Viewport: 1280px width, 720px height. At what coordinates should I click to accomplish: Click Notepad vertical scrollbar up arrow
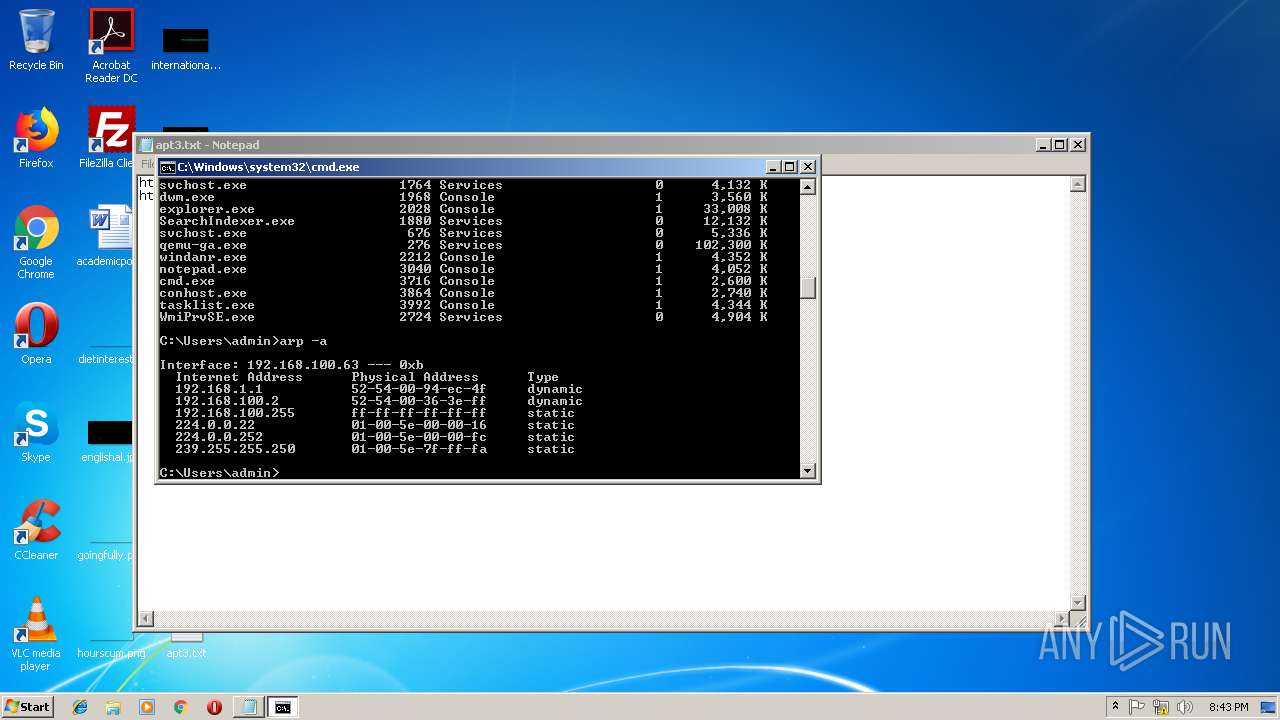pos(1077,184)
